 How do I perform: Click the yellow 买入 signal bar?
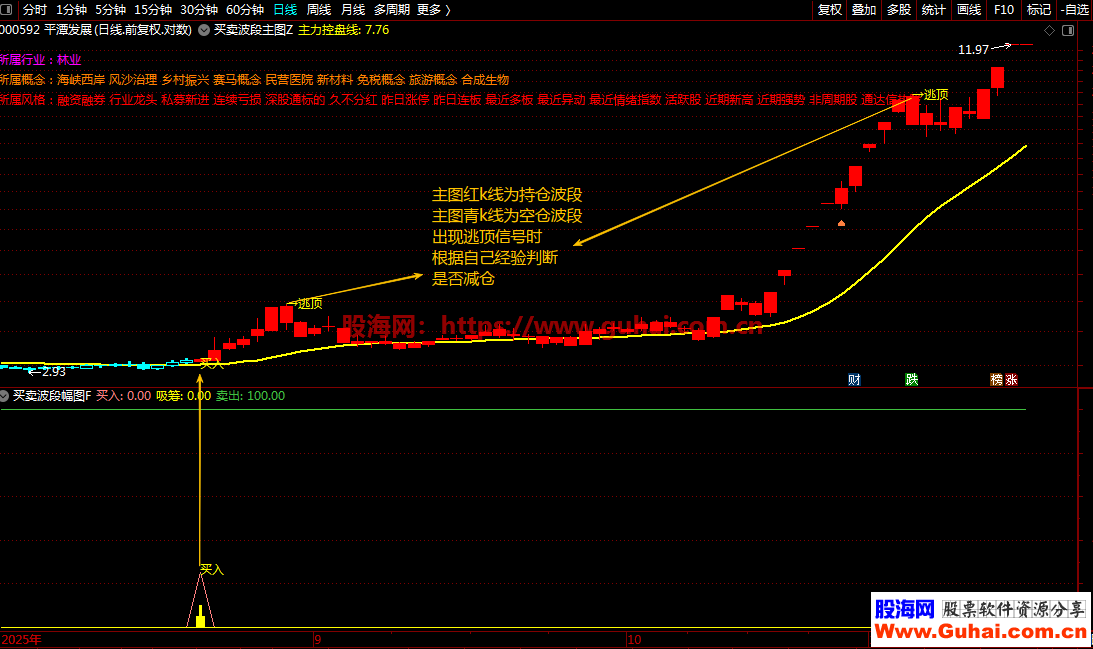coord(200,620)
